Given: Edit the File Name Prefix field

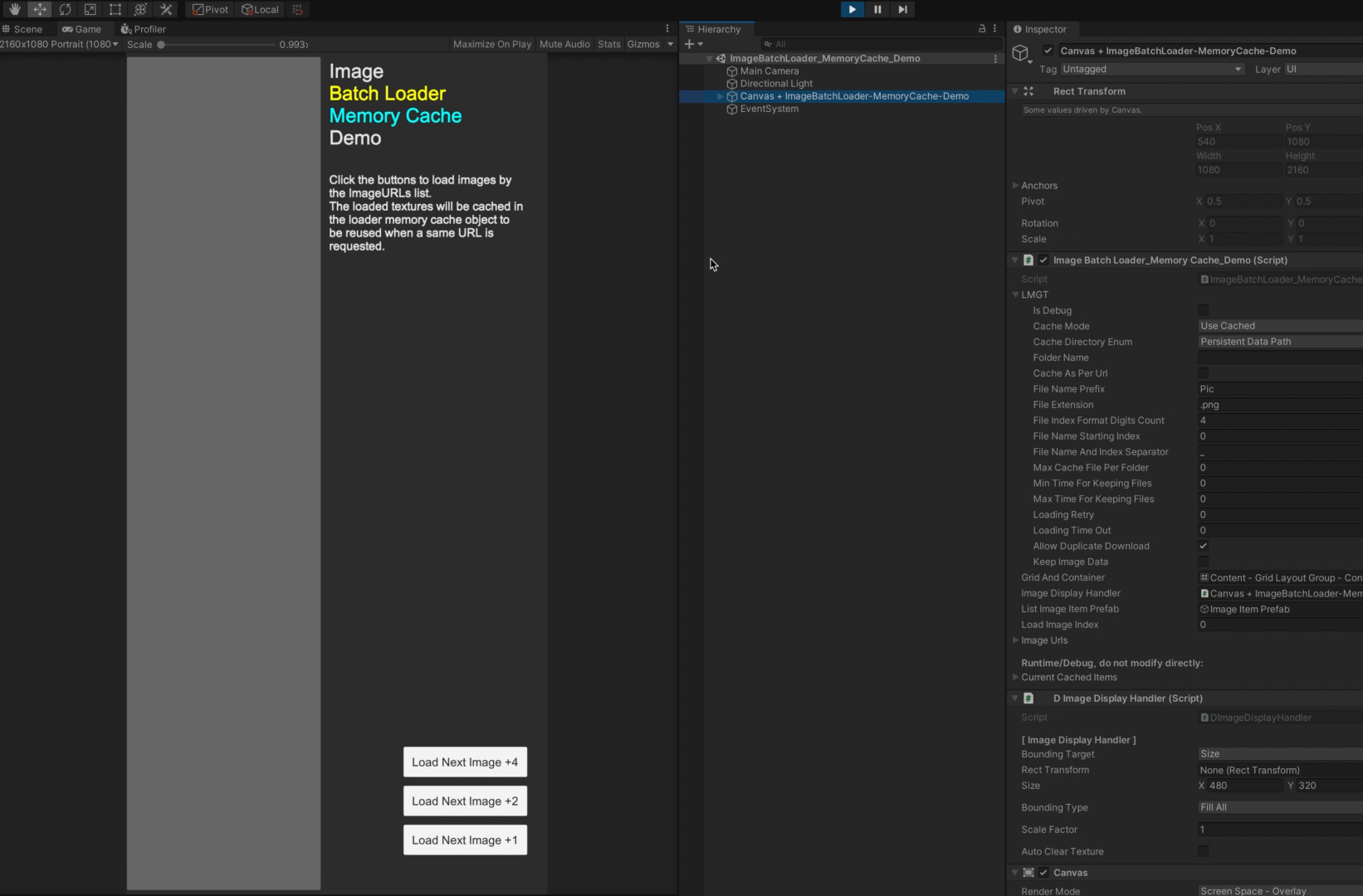Looking at the screenshot, I should pyautogui.click(x=1280, y=389).
